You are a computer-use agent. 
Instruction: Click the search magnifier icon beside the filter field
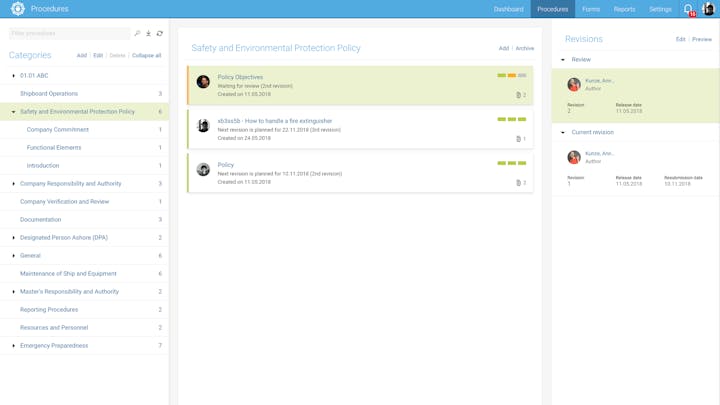point(137,34)
